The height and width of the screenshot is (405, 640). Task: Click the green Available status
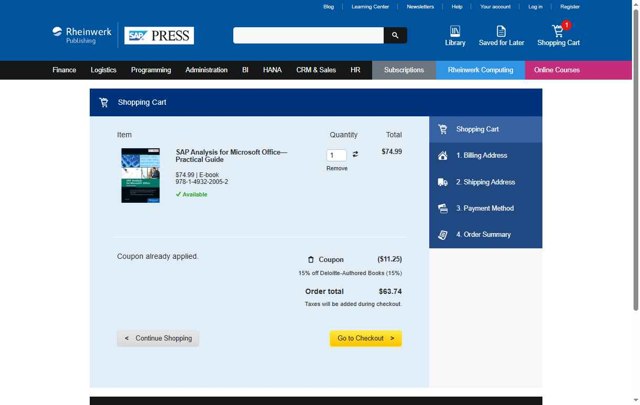click(191, 195)
